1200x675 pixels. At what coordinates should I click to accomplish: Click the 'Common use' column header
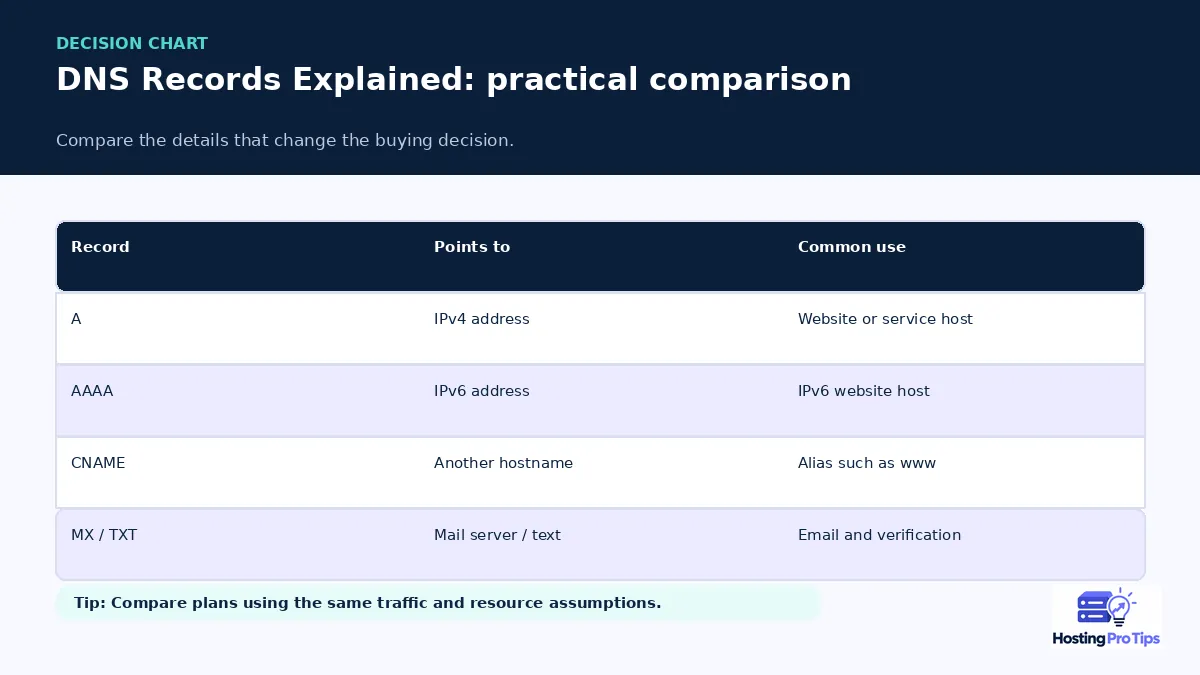852,247
